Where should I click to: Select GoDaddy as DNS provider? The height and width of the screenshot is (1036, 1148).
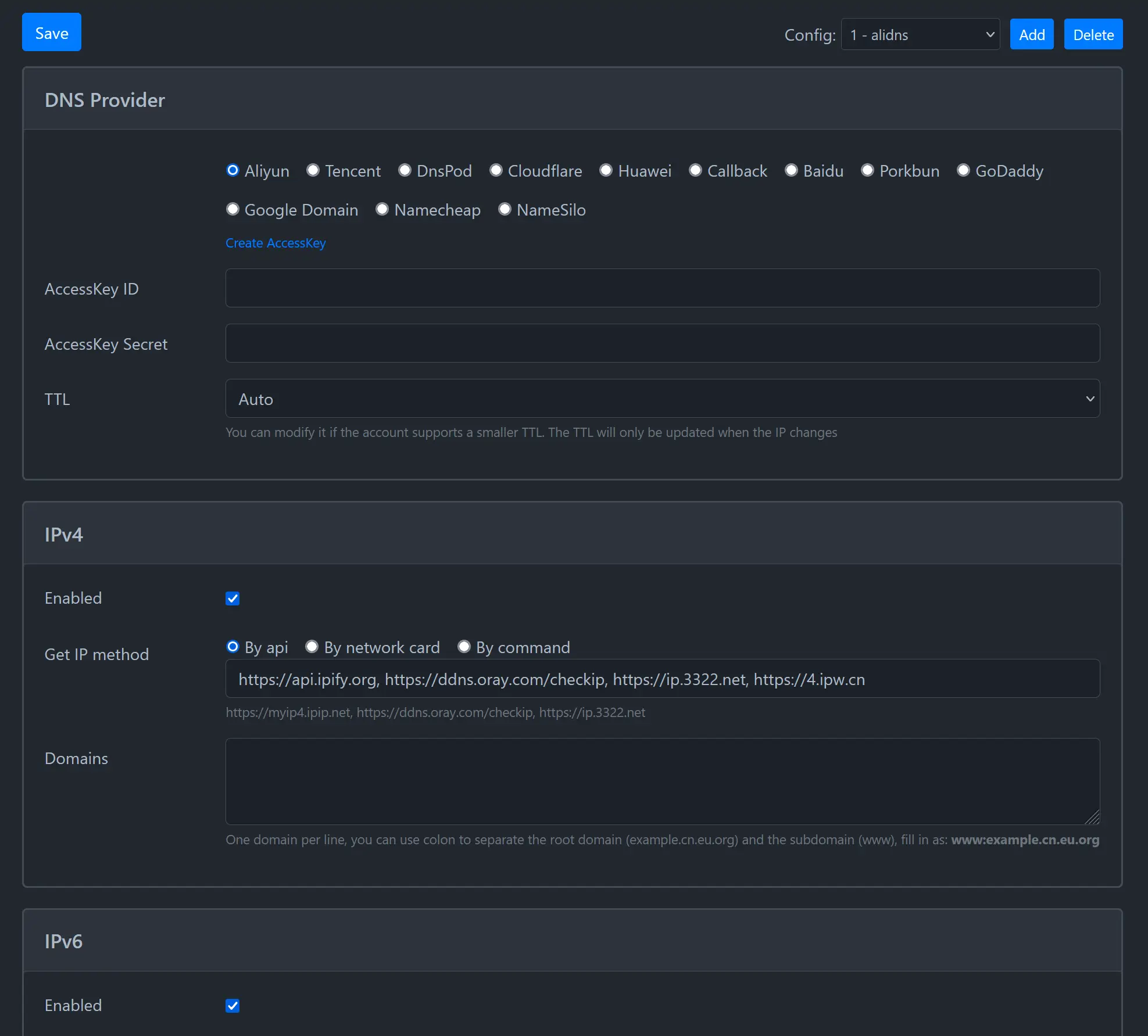[963, 170]
